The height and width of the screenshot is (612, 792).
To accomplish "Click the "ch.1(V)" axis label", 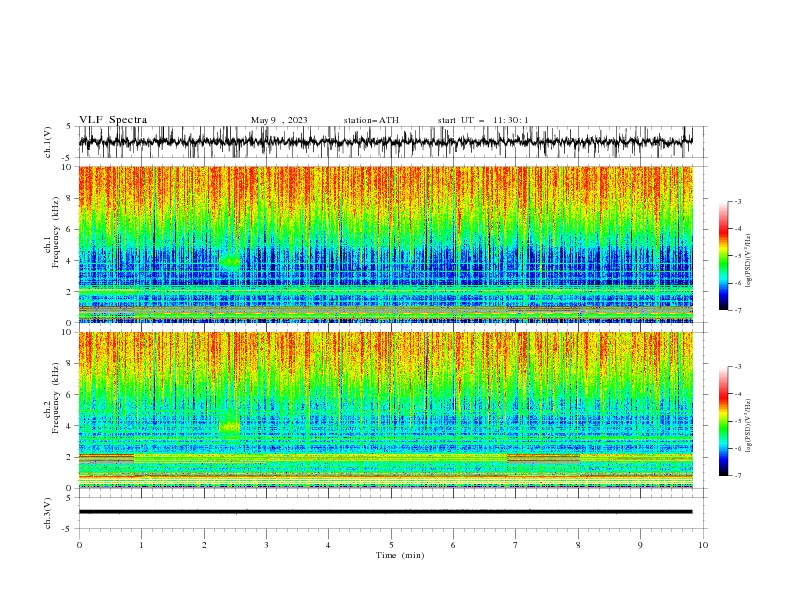I will point(48,142).
